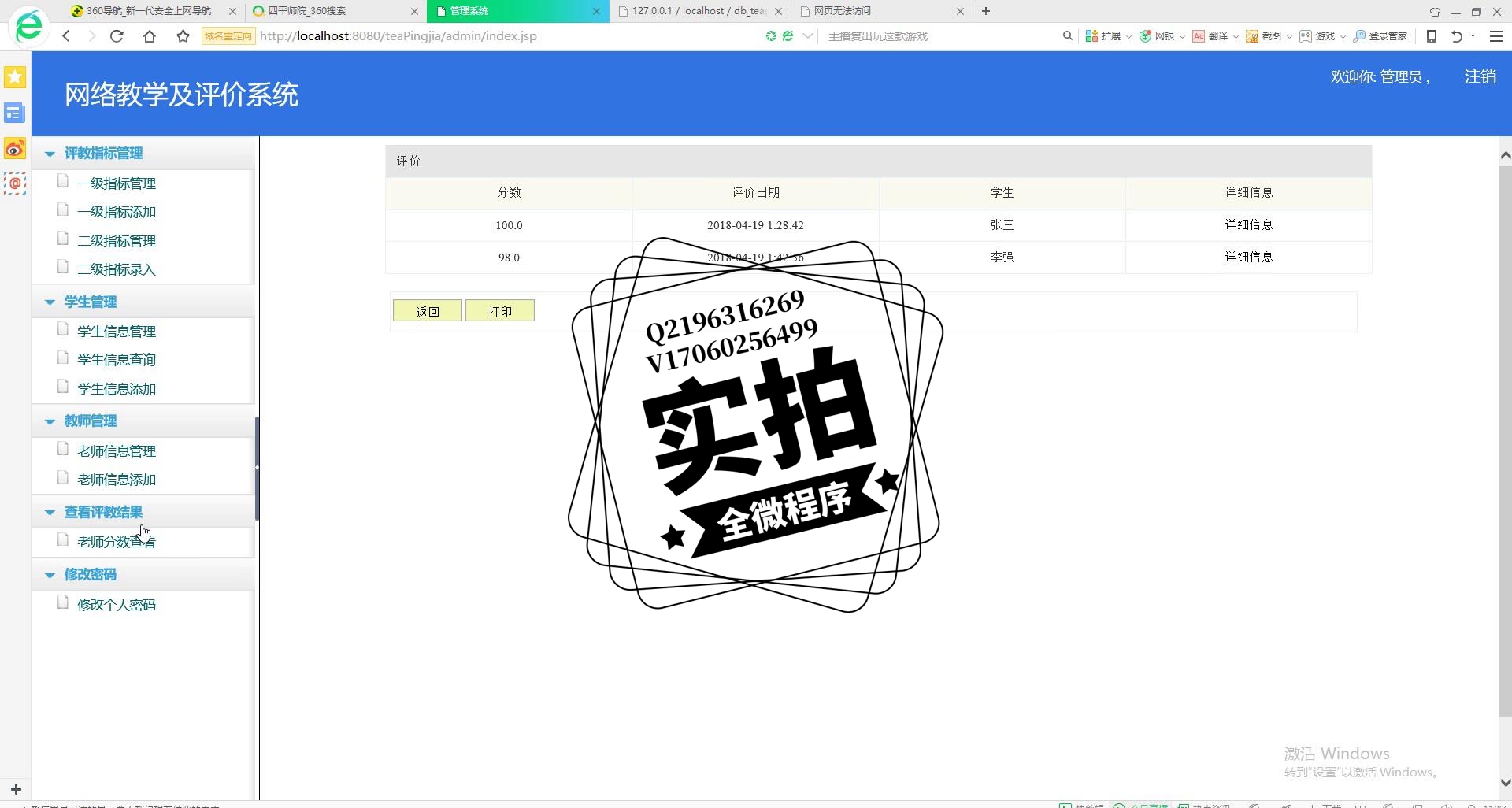Image resolution: width=1512 pixels, height=808 pixels.
Task: Click the search magnifier icon
Action: [x=1068, y=36]
